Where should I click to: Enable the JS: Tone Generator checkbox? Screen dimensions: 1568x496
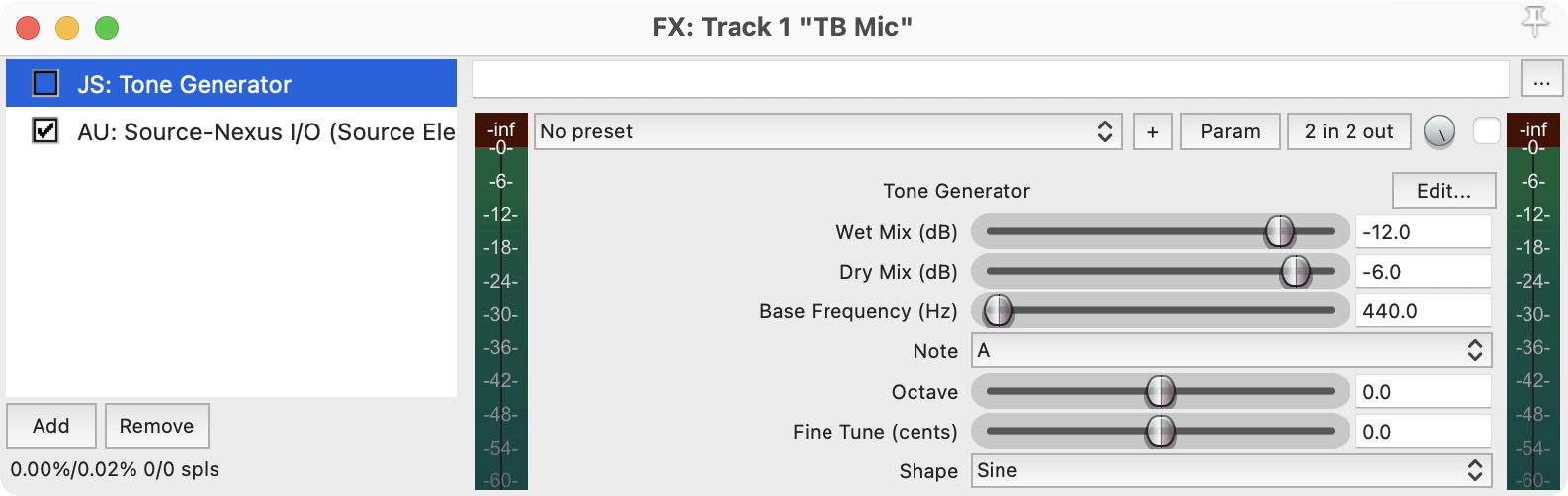45,84
